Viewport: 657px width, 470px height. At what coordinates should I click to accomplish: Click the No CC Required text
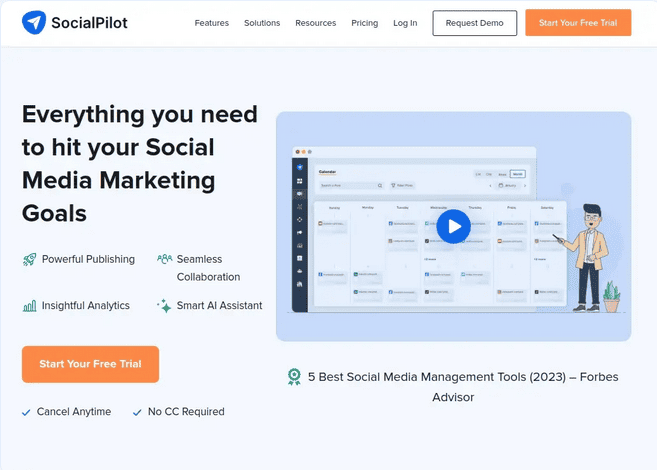point(186,412)
